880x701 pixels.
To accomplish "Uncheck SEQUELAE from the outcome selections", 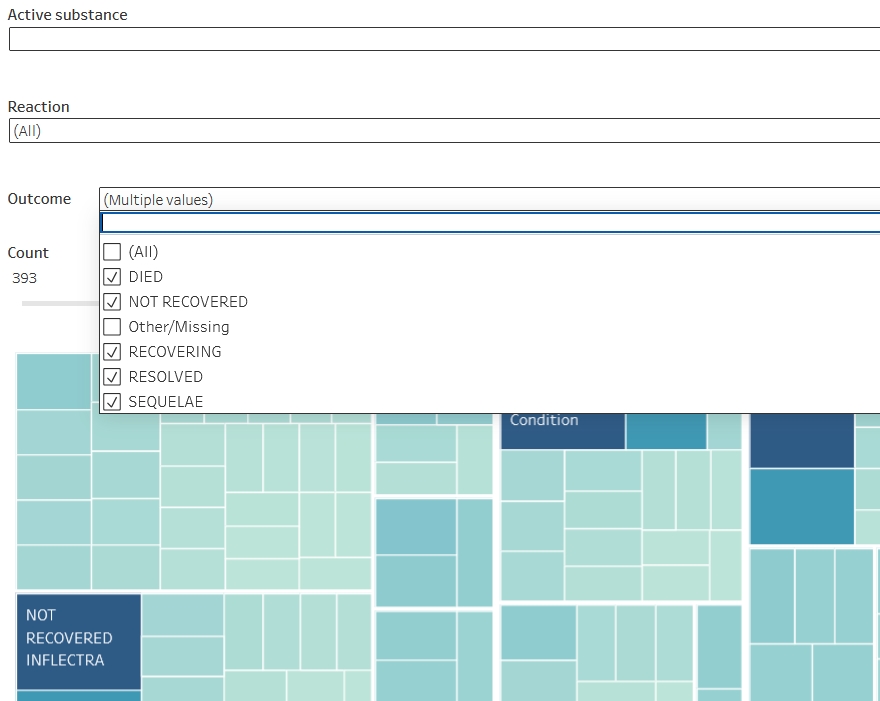I will coord(112,402).
